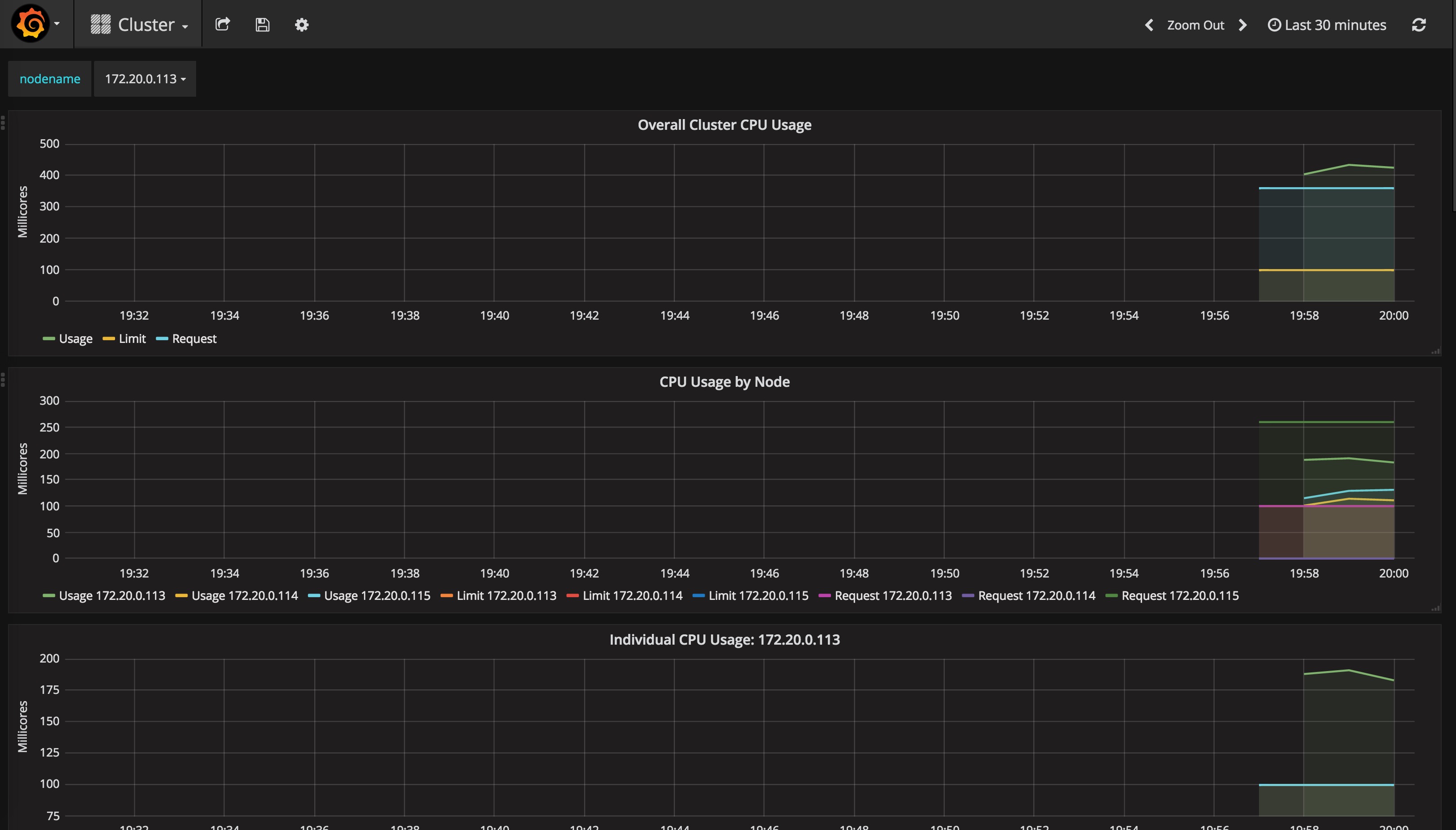The height and width of the screenshot is (830, 1456).
Task: Open the Overall Cluster CPU Usage panel menu
Action: click(724, 124)
